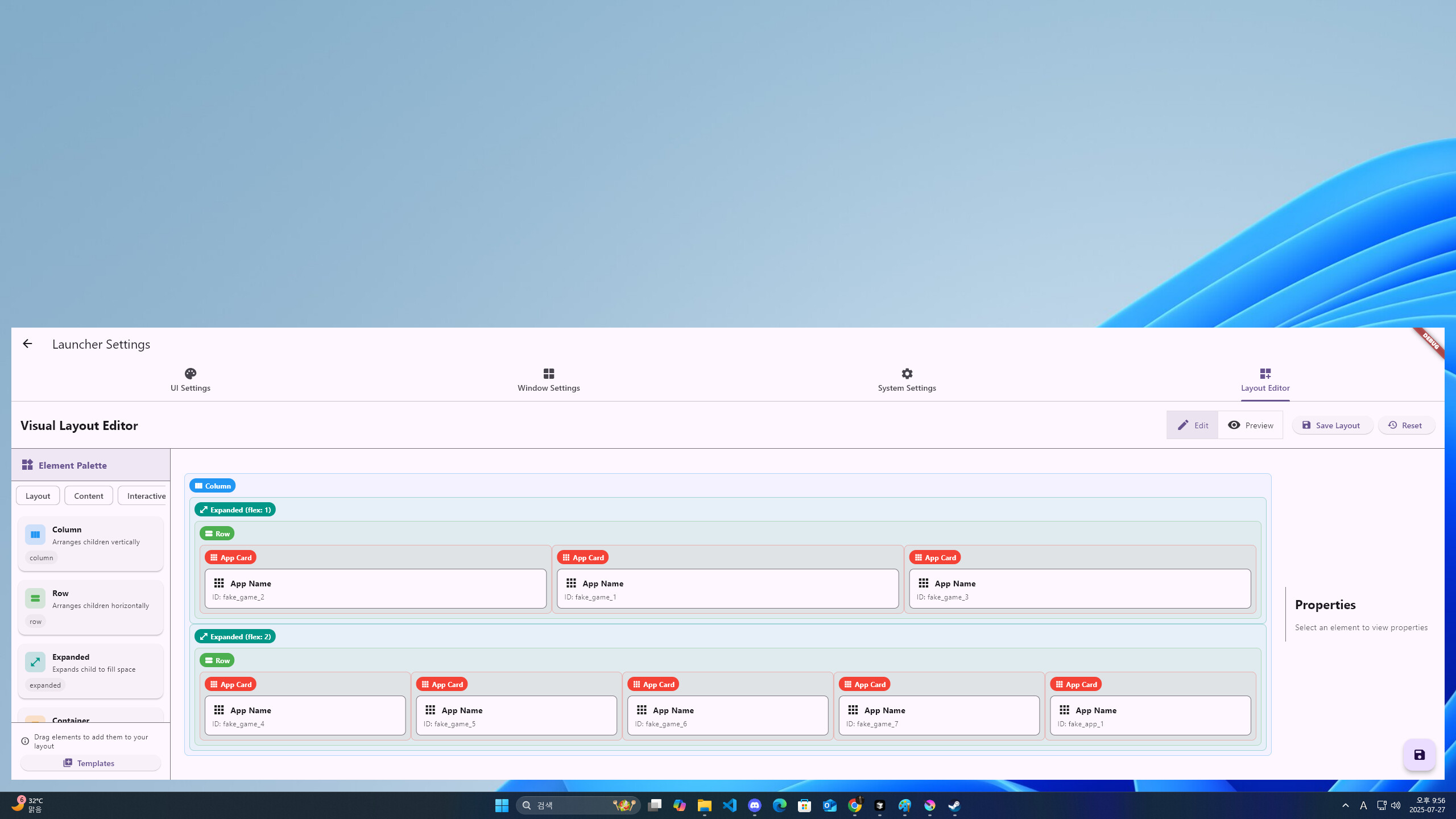1456x819 pixels.
Task: Click the Row element icon in the palette
Action: click(x=35, y=598)
